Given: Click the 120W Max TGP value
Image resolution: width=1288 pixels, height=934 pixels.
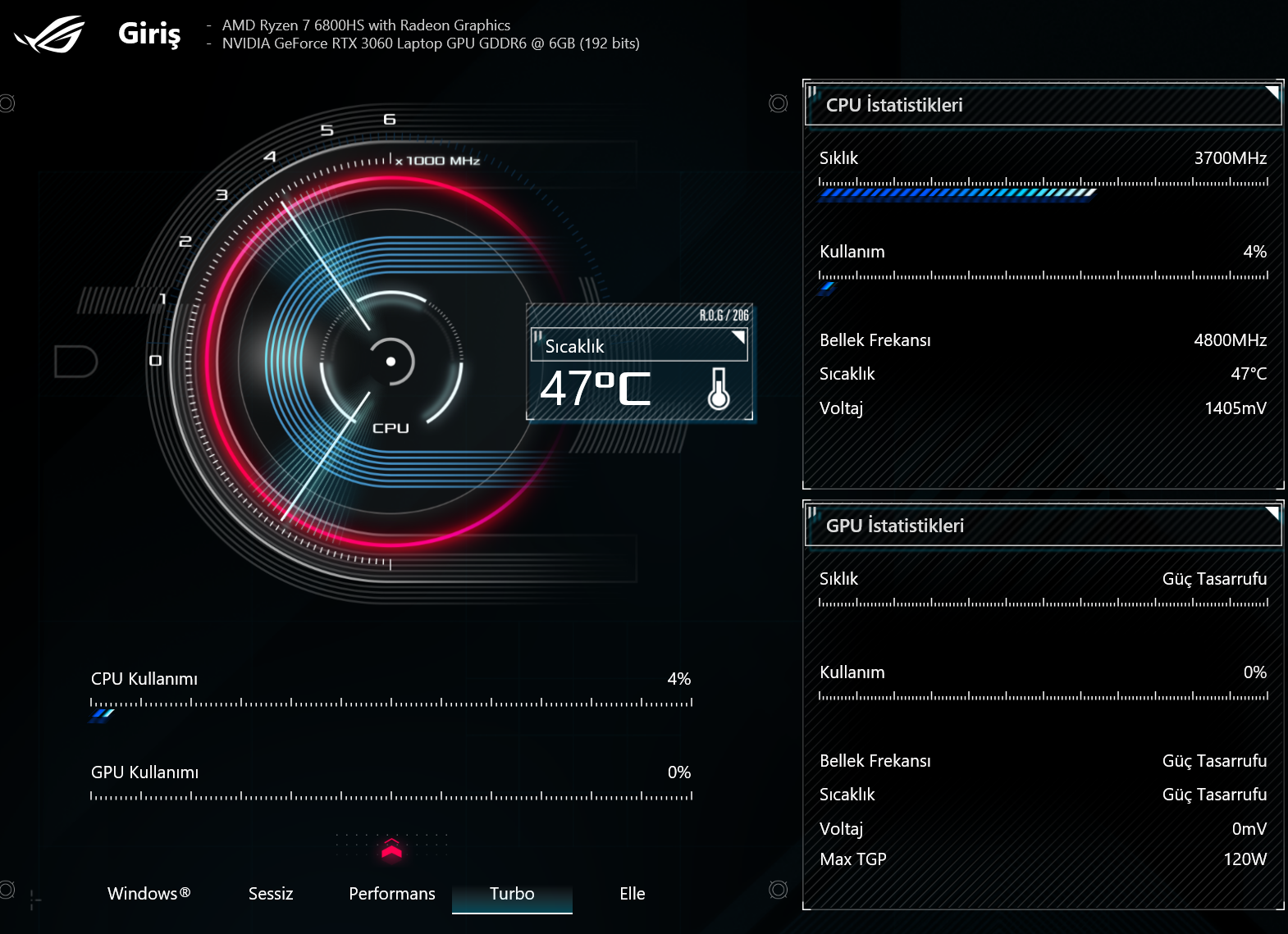Looking at the screenshot, I should (x=1245, y=859).
